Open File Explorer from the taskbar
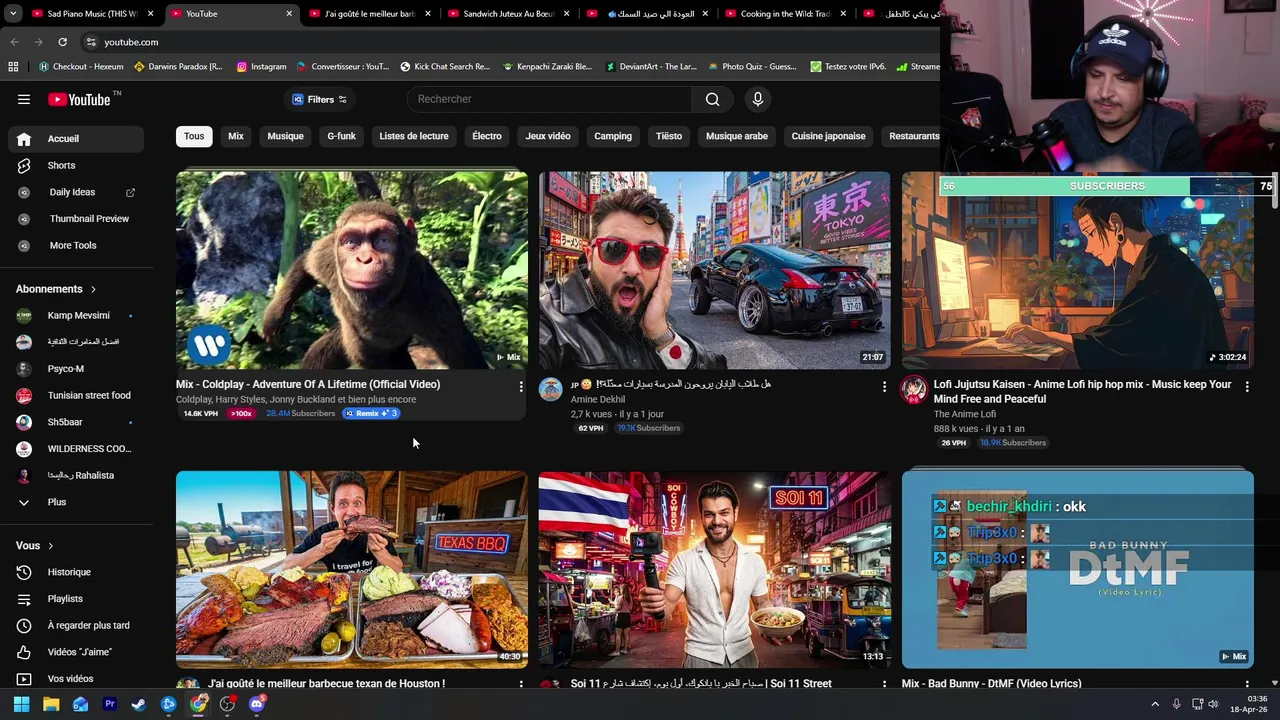 51,704
